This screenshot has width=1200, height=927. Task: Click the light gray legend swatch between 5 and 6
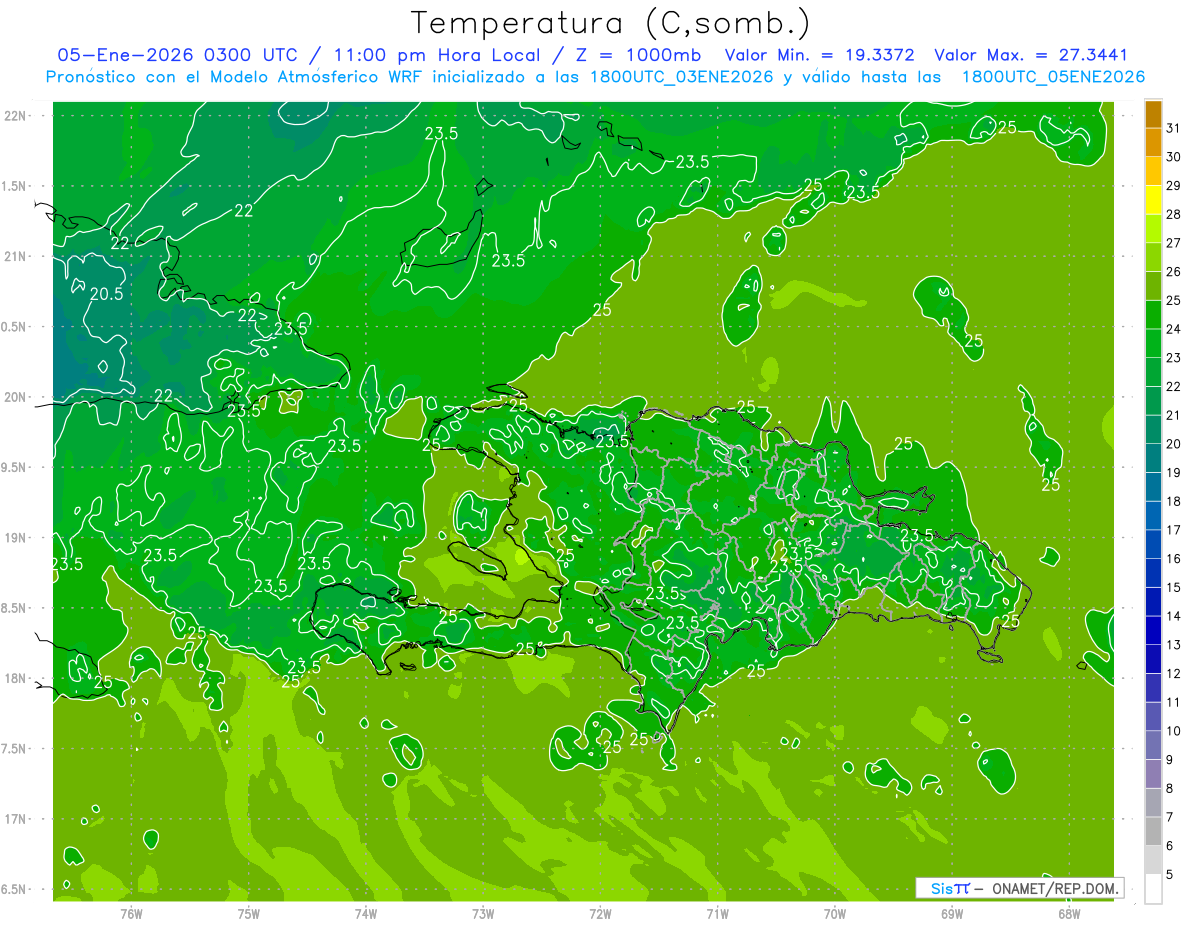click(x=1153, y=860)
